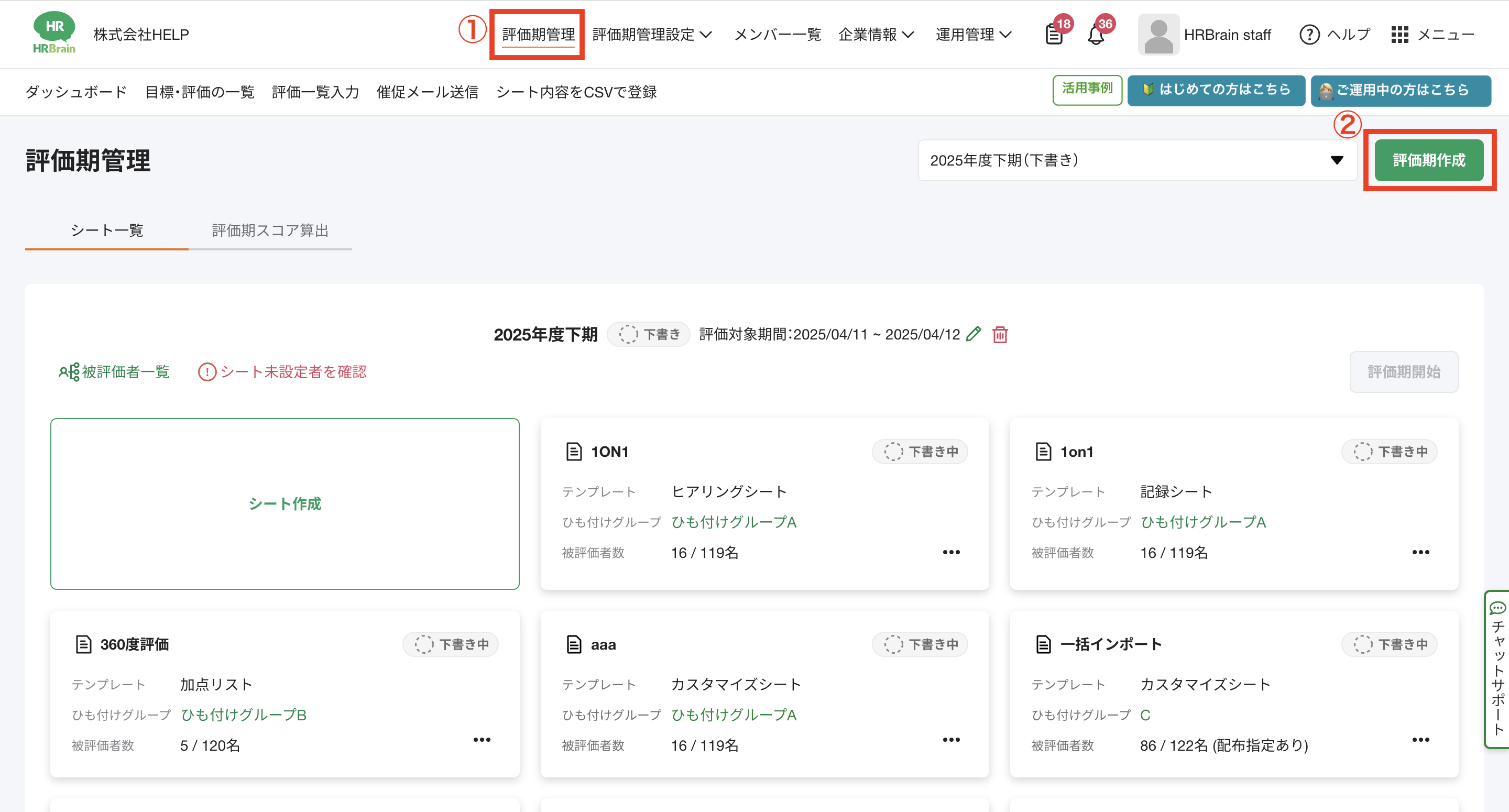Click the red trash delete icon
The height and width of the screenshot is (812, 1509).
(x=1000, y=335)
